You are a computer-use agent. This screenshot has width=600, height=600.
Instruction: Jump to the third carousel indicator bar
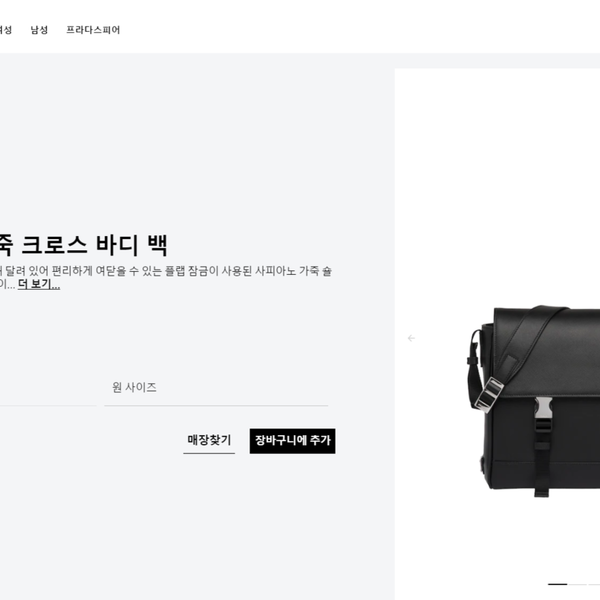click(594, 584)
